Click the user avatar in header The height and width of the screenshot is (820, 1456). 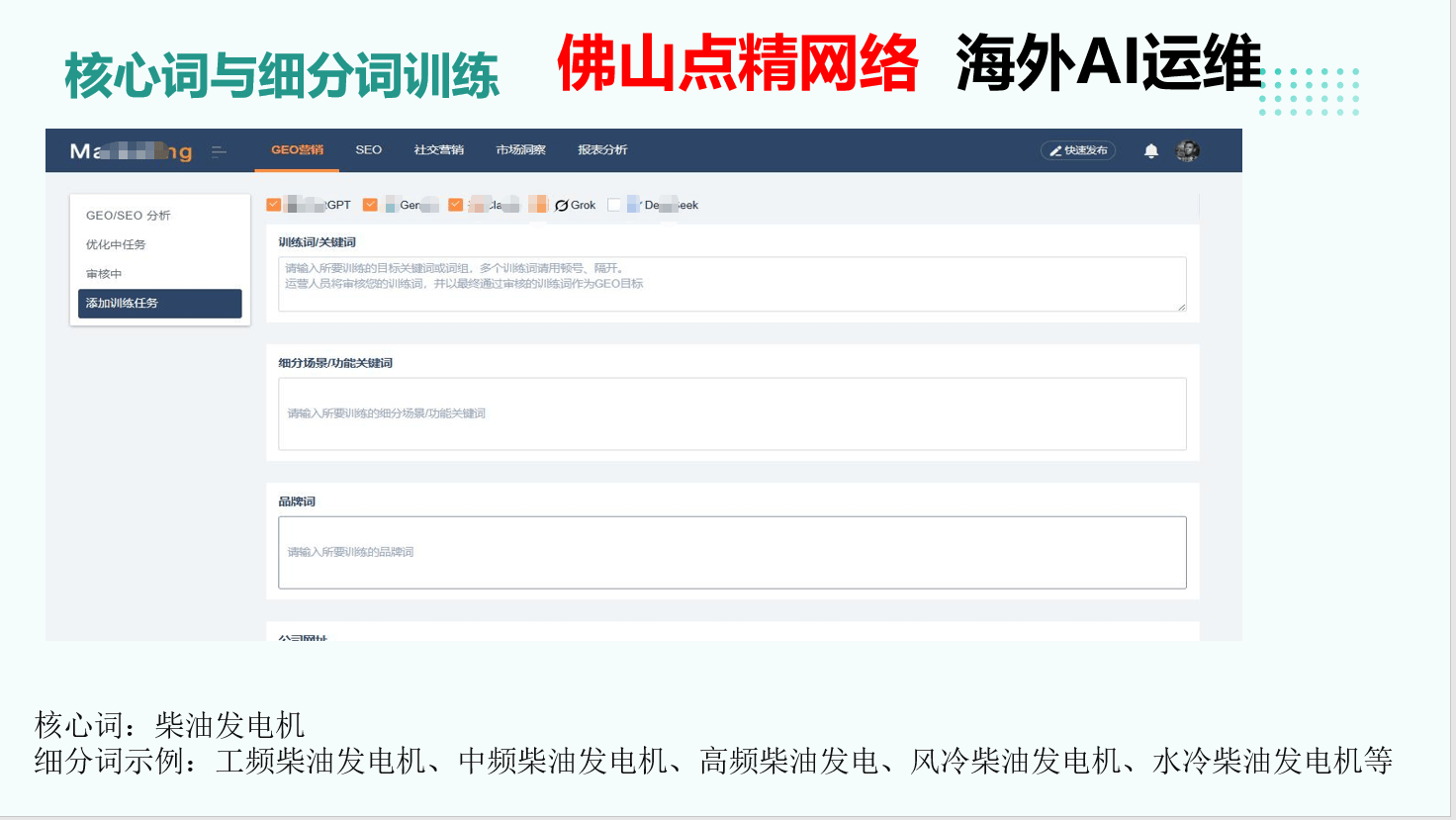pos(1187,151)
